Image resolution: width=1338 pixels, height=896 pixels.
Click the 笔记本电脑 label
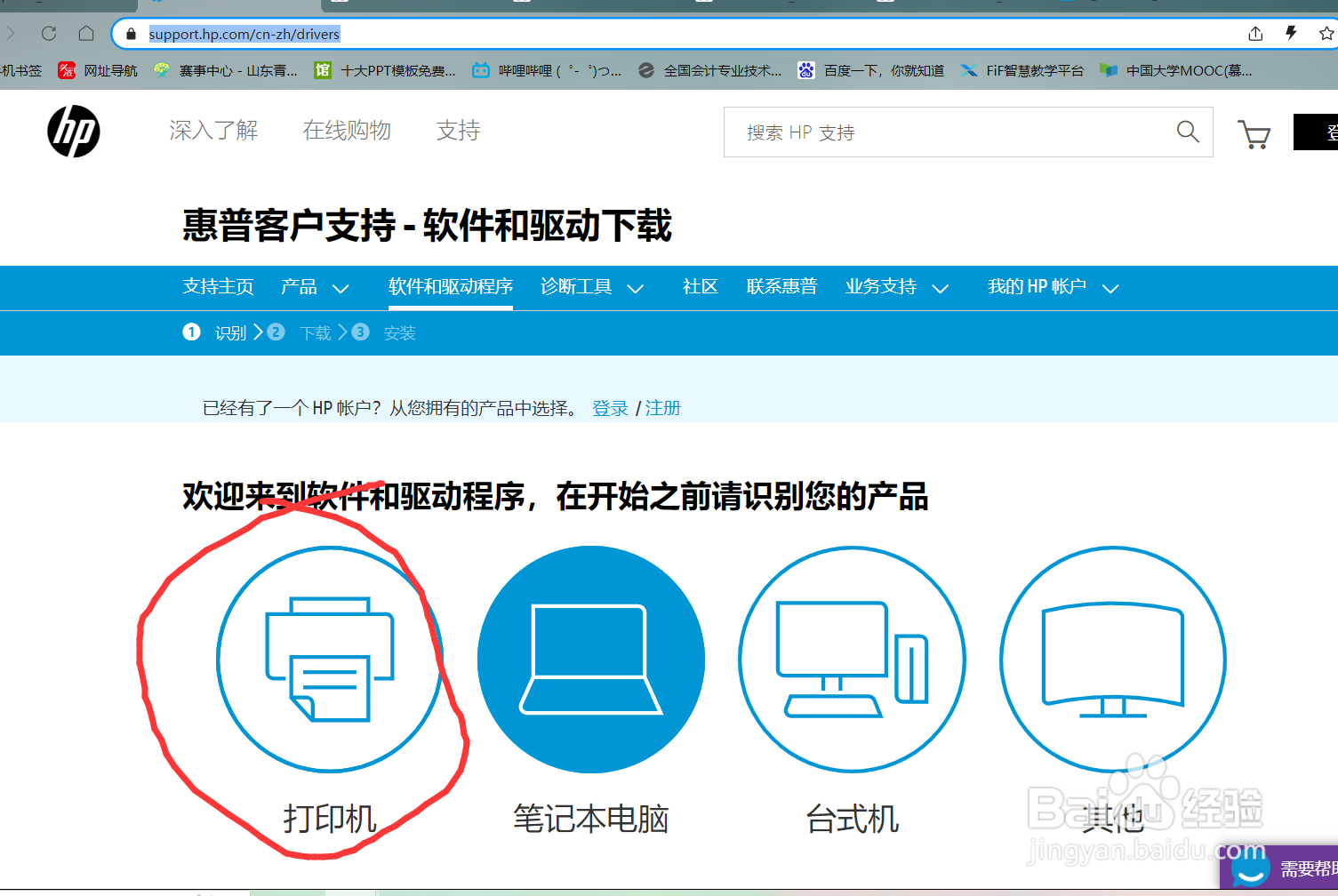coord(590,819)
